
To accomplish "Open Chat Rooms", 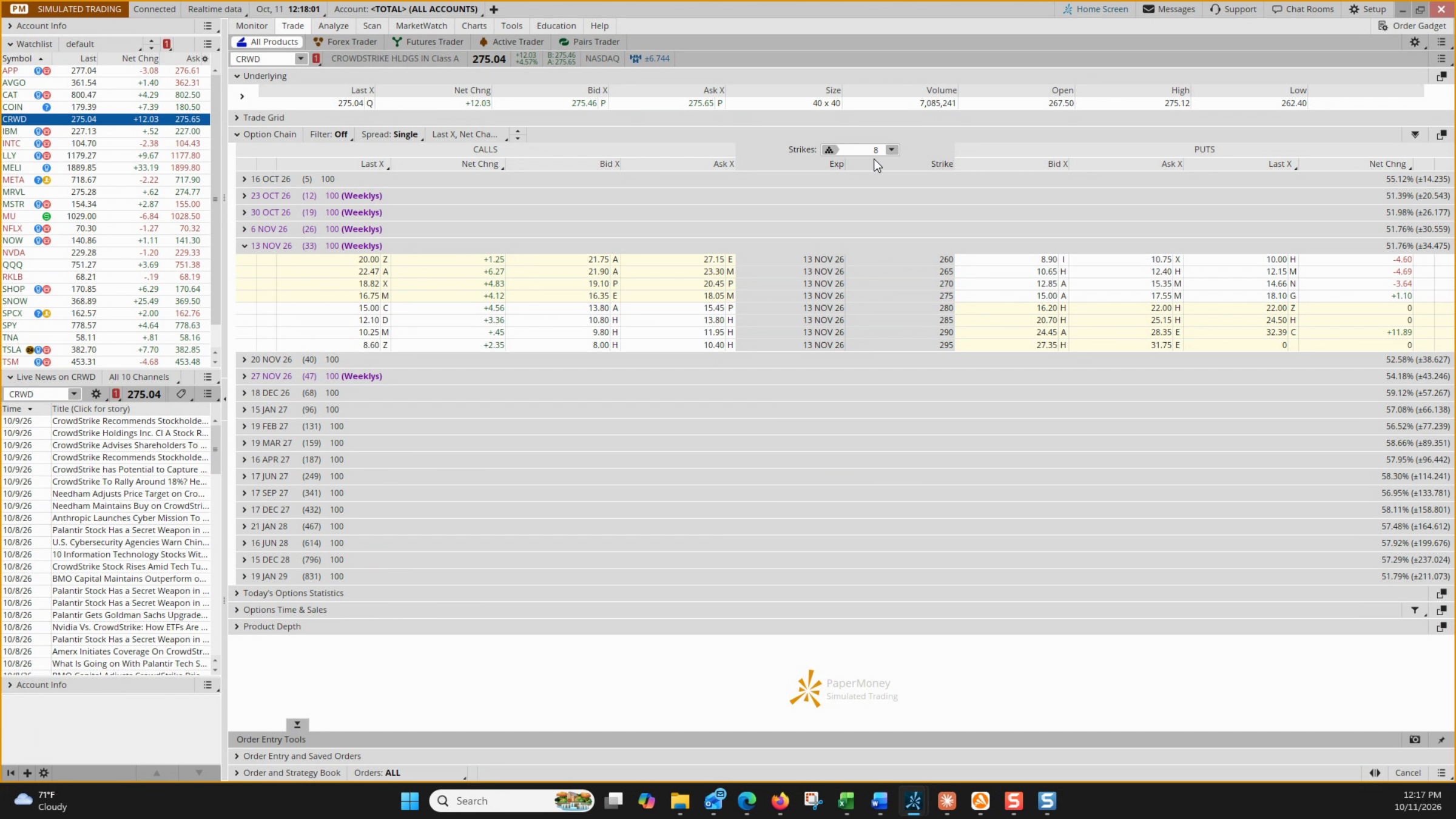I will click(x=1303, y=9).
